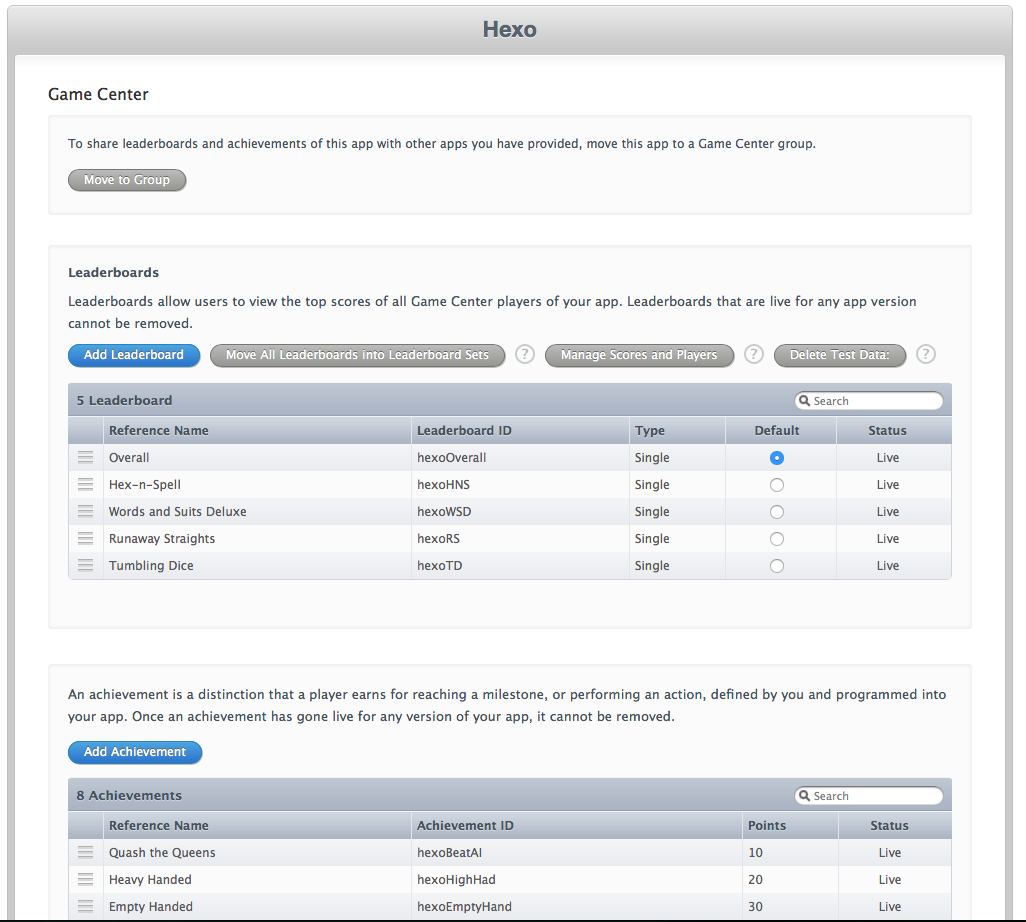Select Words and Suits Deluxe as default
The image size is (1026, 922).
[x=777, y=511]
